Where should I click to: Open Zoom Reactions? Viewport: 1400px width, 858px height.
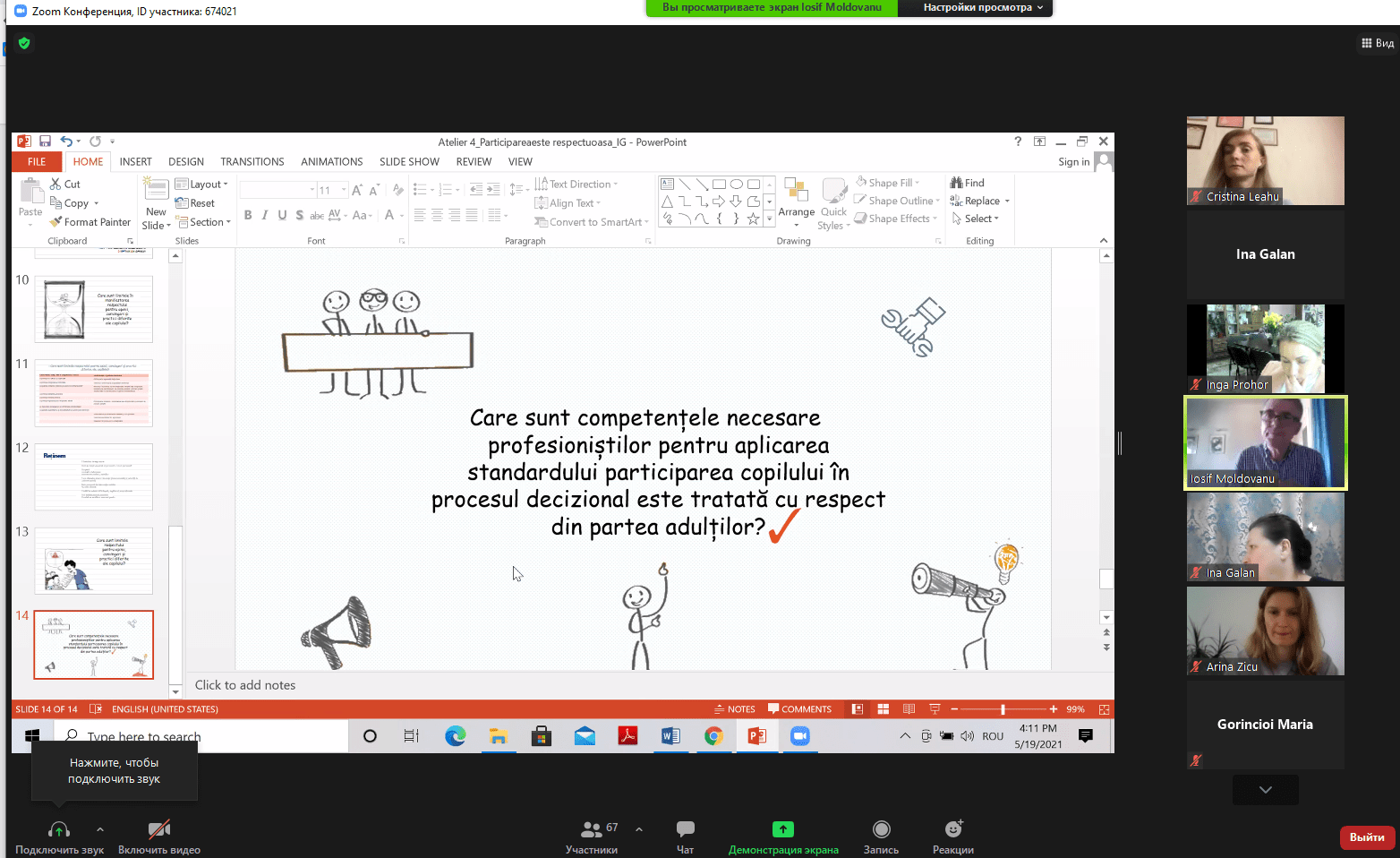click(x=953, y=837)
